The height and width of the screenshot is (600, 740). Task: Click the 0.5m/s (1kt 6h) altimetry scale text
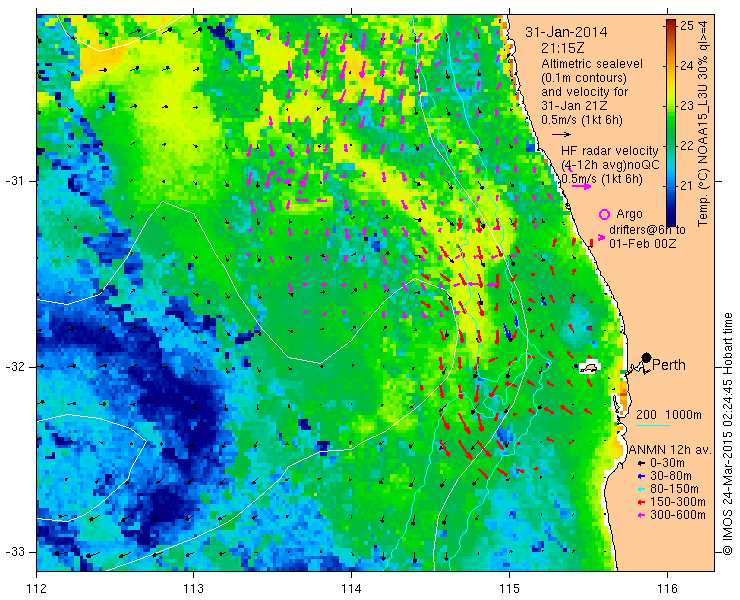(x=581, y=120)
